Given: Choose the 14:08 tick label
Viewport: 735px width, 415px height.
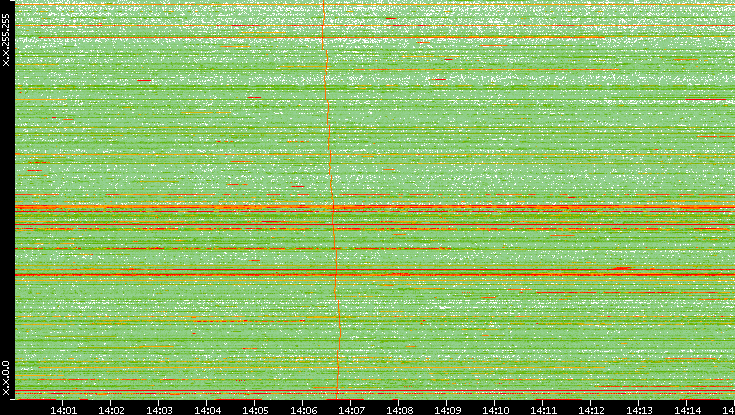Looking at the screenshot, I should pyautogui.click(x=399, y=410).
